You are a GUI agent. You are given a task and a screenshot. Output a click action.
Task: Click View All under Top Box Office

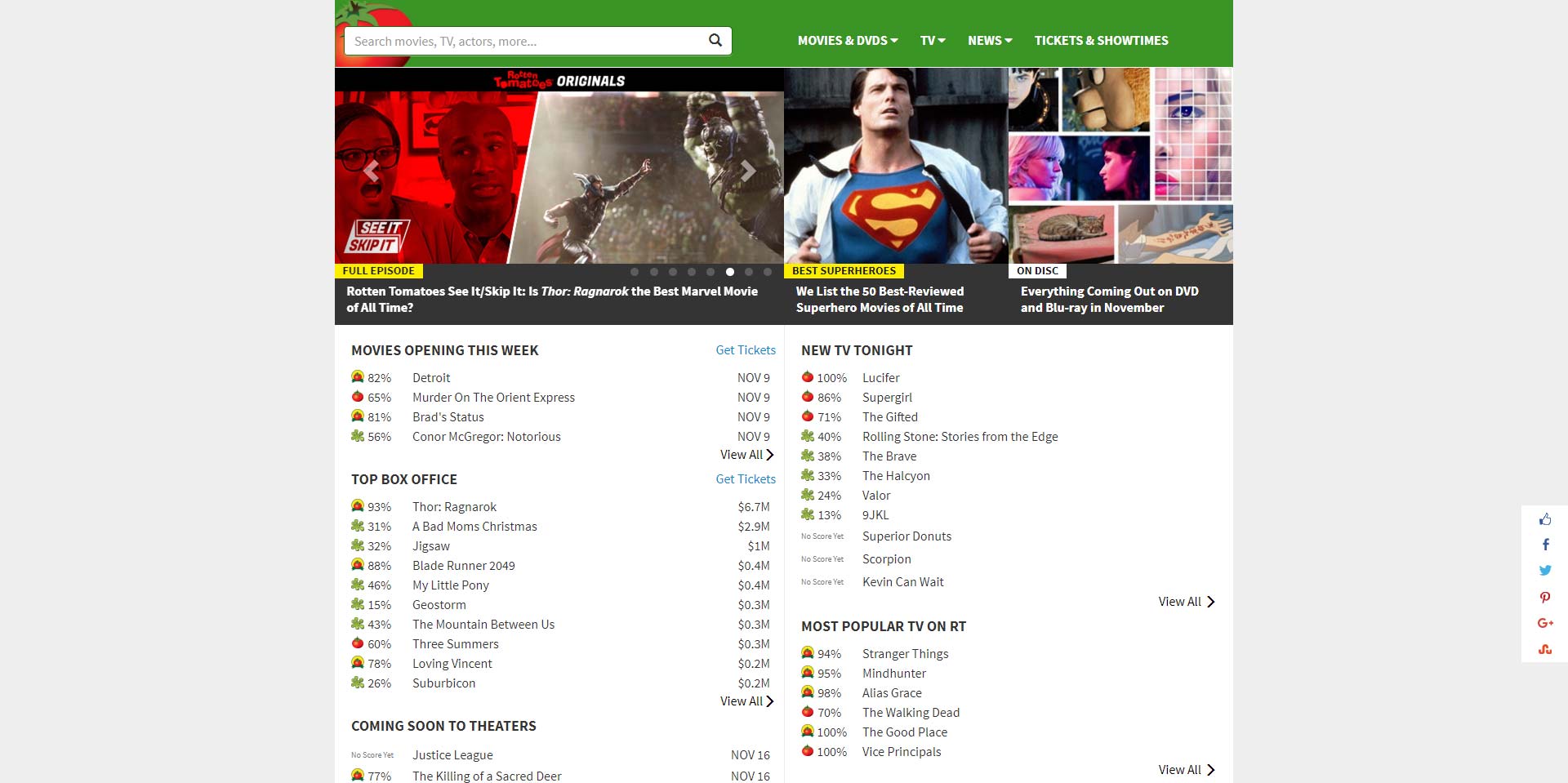[746, 701]
